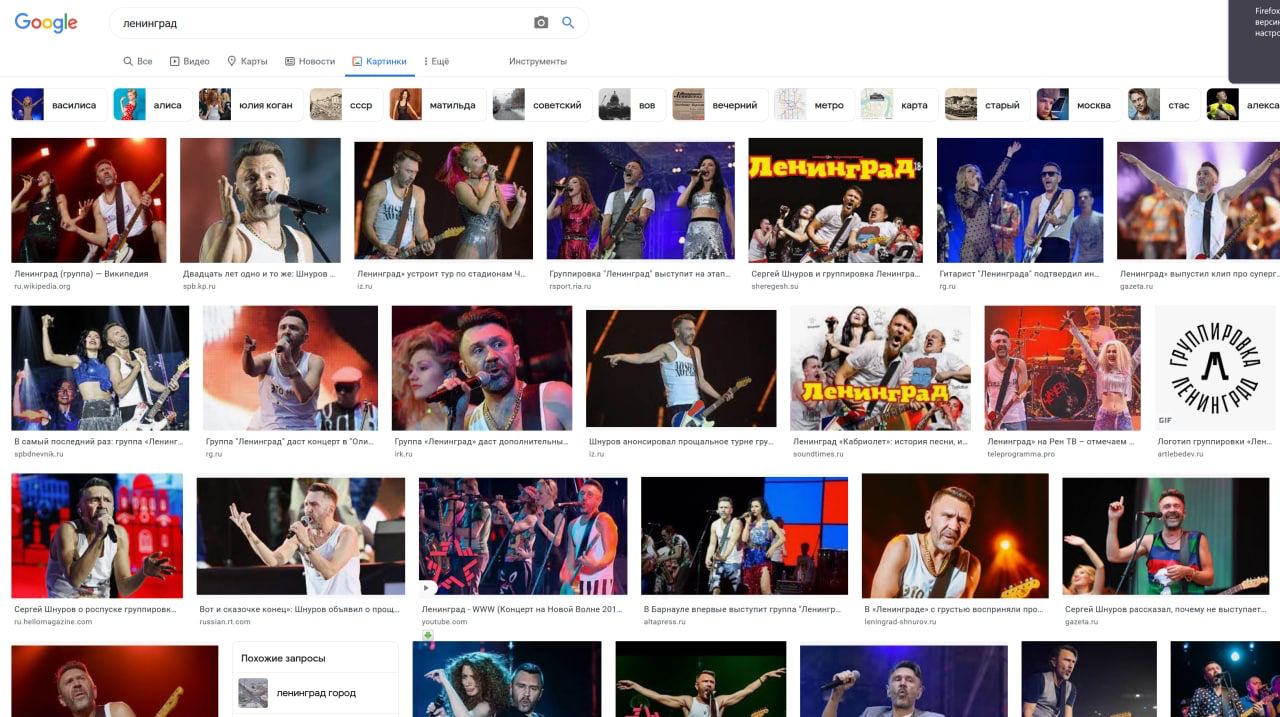Select the Картинки tab
The height and width of the screenshot is (717, 1280).
[379, 61]
